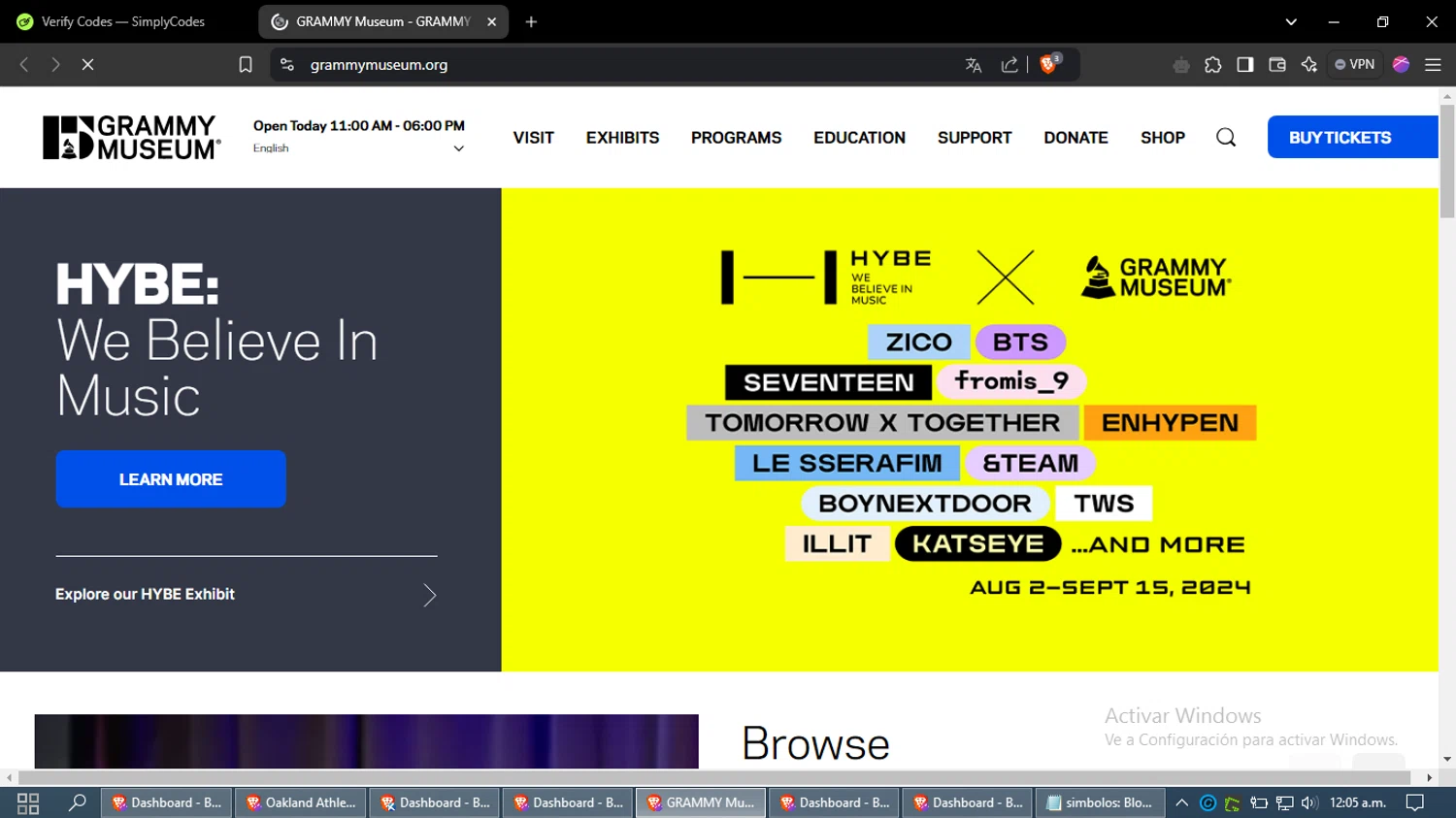Screen dimensions: 1456x818
Task: Open the Brave Shields lion icon
Action: coord(1049,64)
